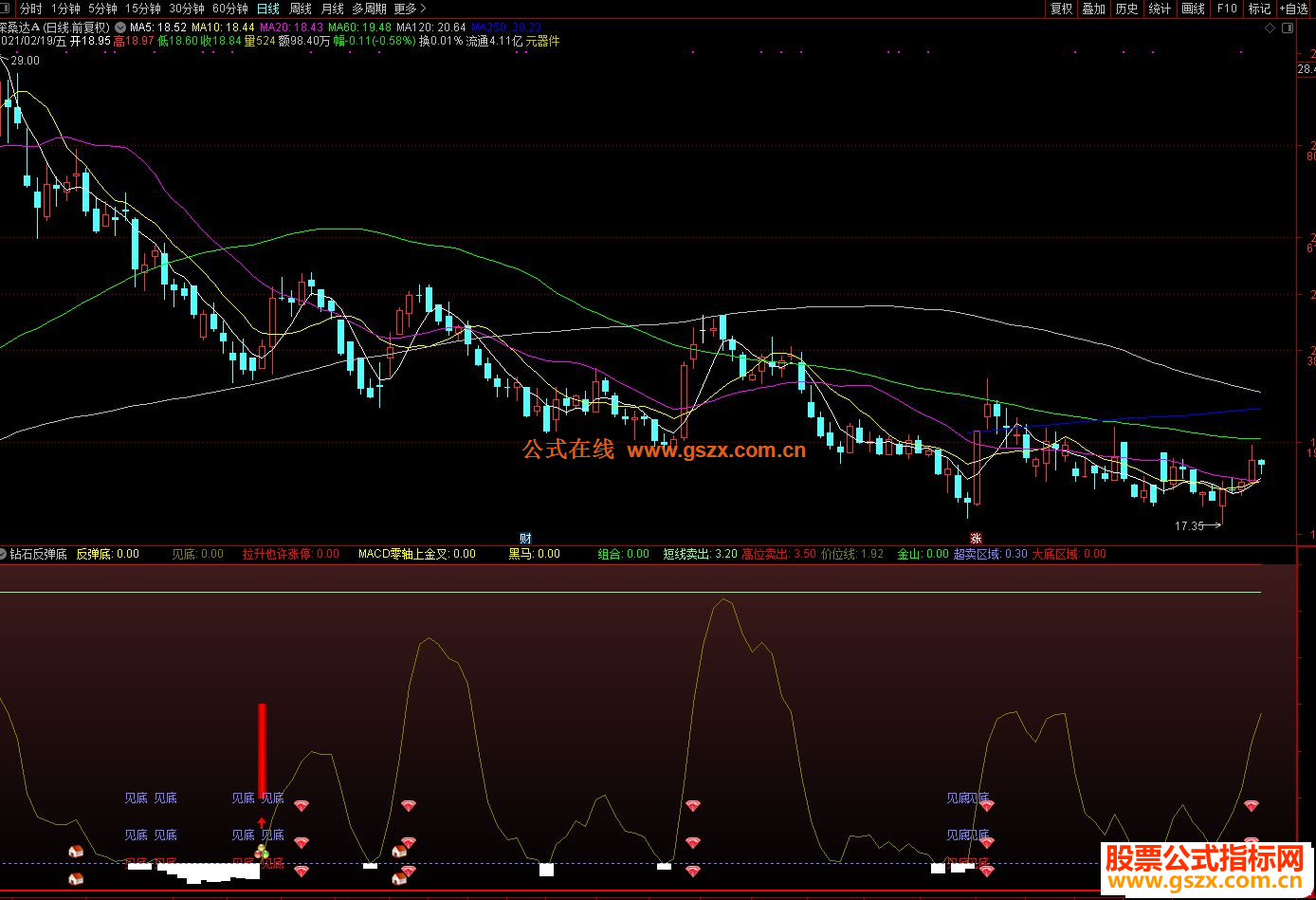The height and width of the screenshot is (900, 1316).
Task: Click the 短线卖出: 3.20 value
Action: tap(700, 554)
